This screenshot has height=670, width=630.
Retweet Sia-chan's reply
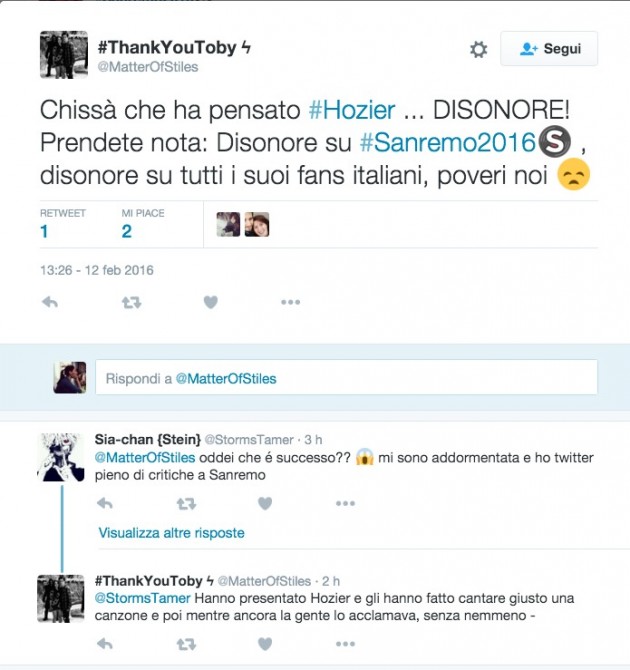pyautogui.click(x=186, y=504)
